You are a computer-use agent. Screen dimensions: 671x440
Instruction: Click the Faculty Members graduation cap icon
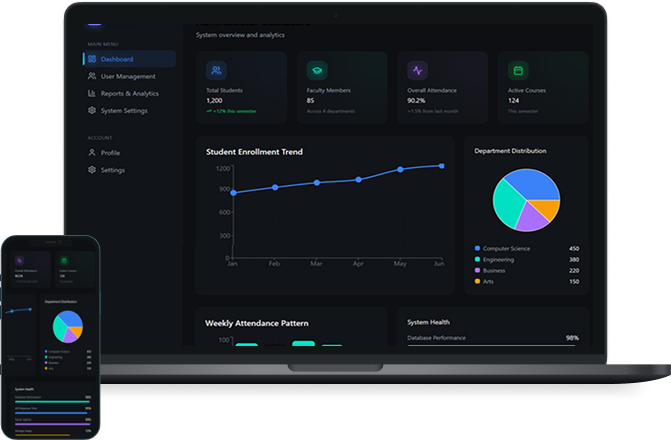coord(316,70)
